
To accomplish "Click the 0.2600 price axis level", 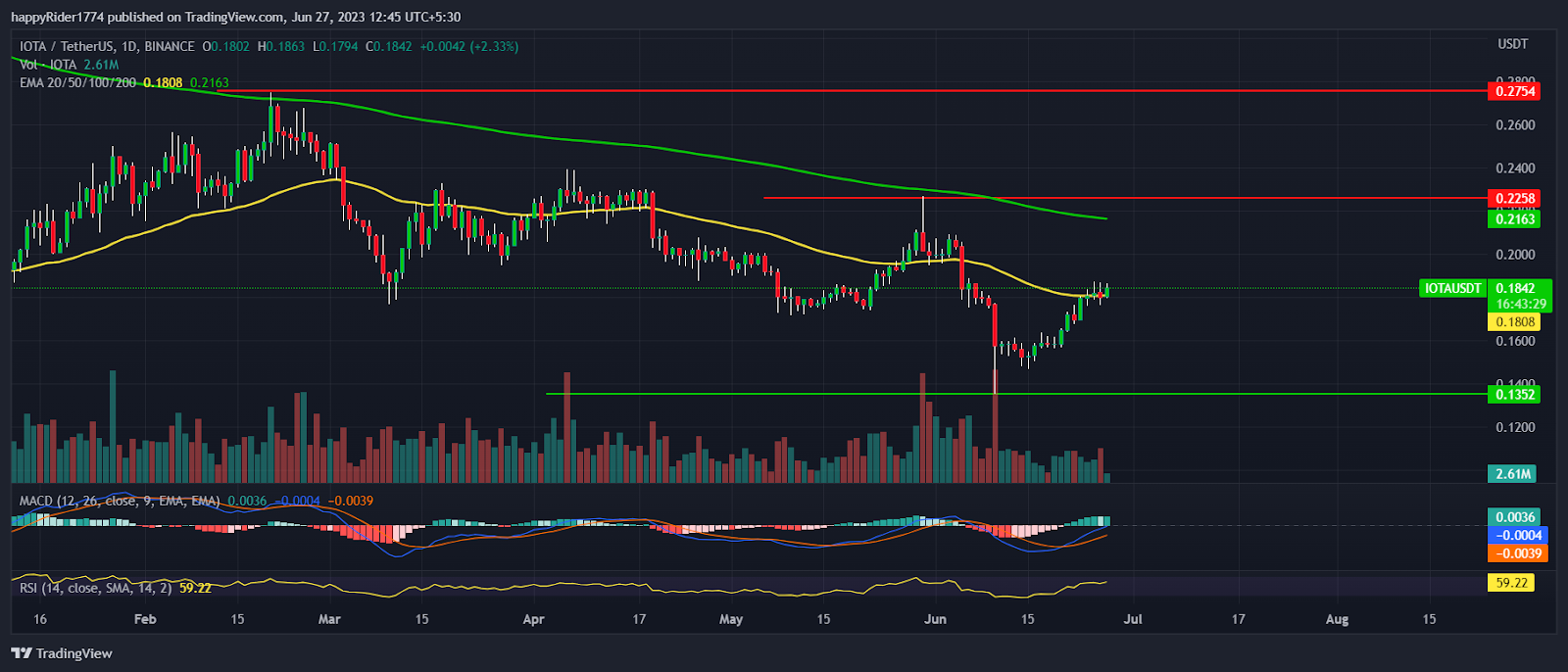I will pyautogui.click(x=1515, y=125).
